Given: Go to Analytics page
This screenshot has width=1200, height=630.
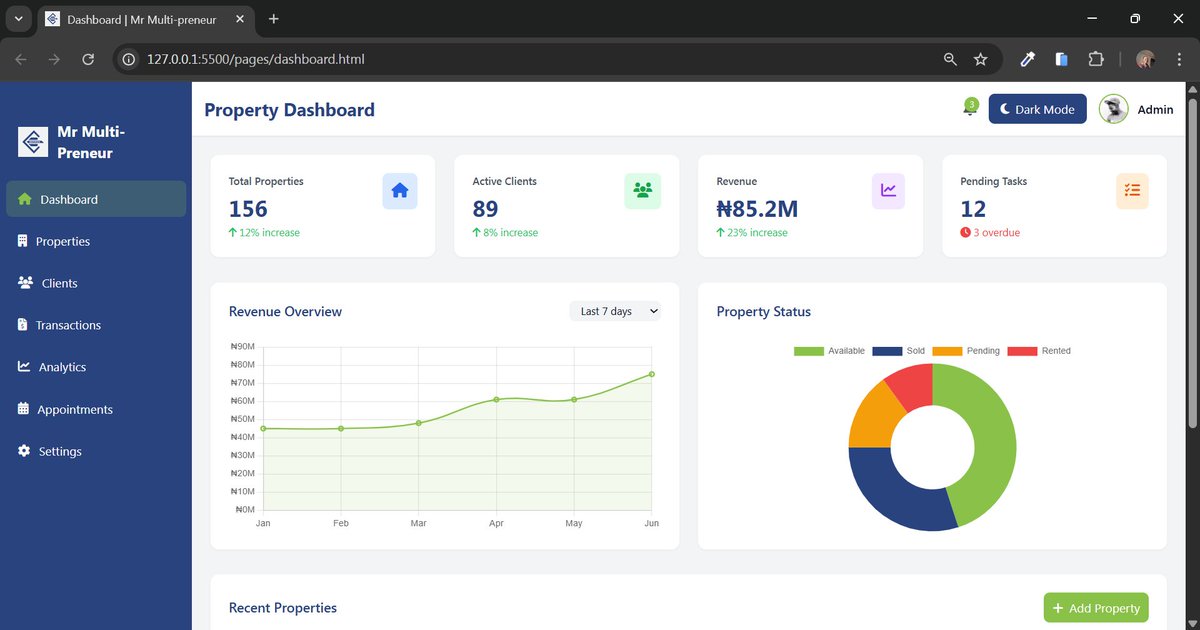Looking at the screenshot, I should [96, 367].
